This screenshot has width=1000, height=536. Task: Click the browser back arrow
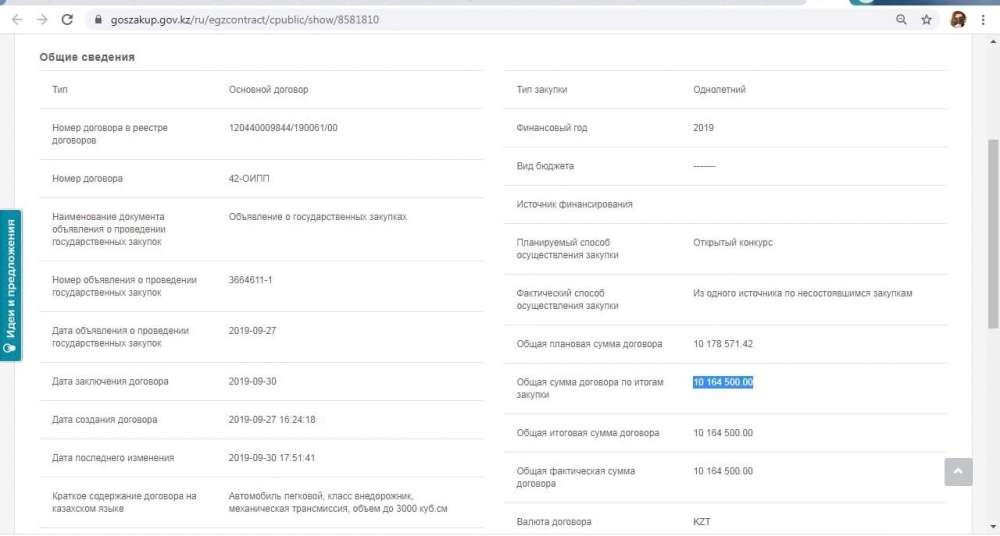pos(17,19)
